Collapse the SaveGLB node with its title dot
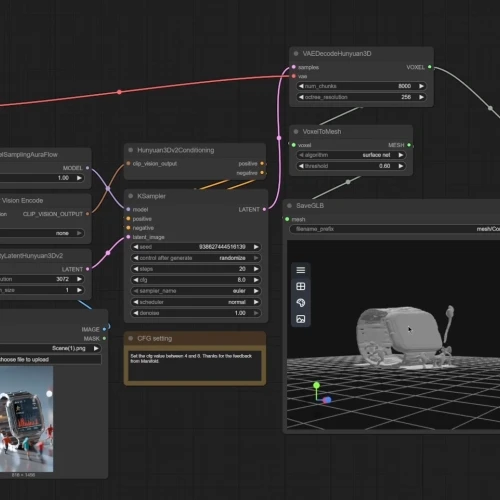 click(x=289, y=206)
